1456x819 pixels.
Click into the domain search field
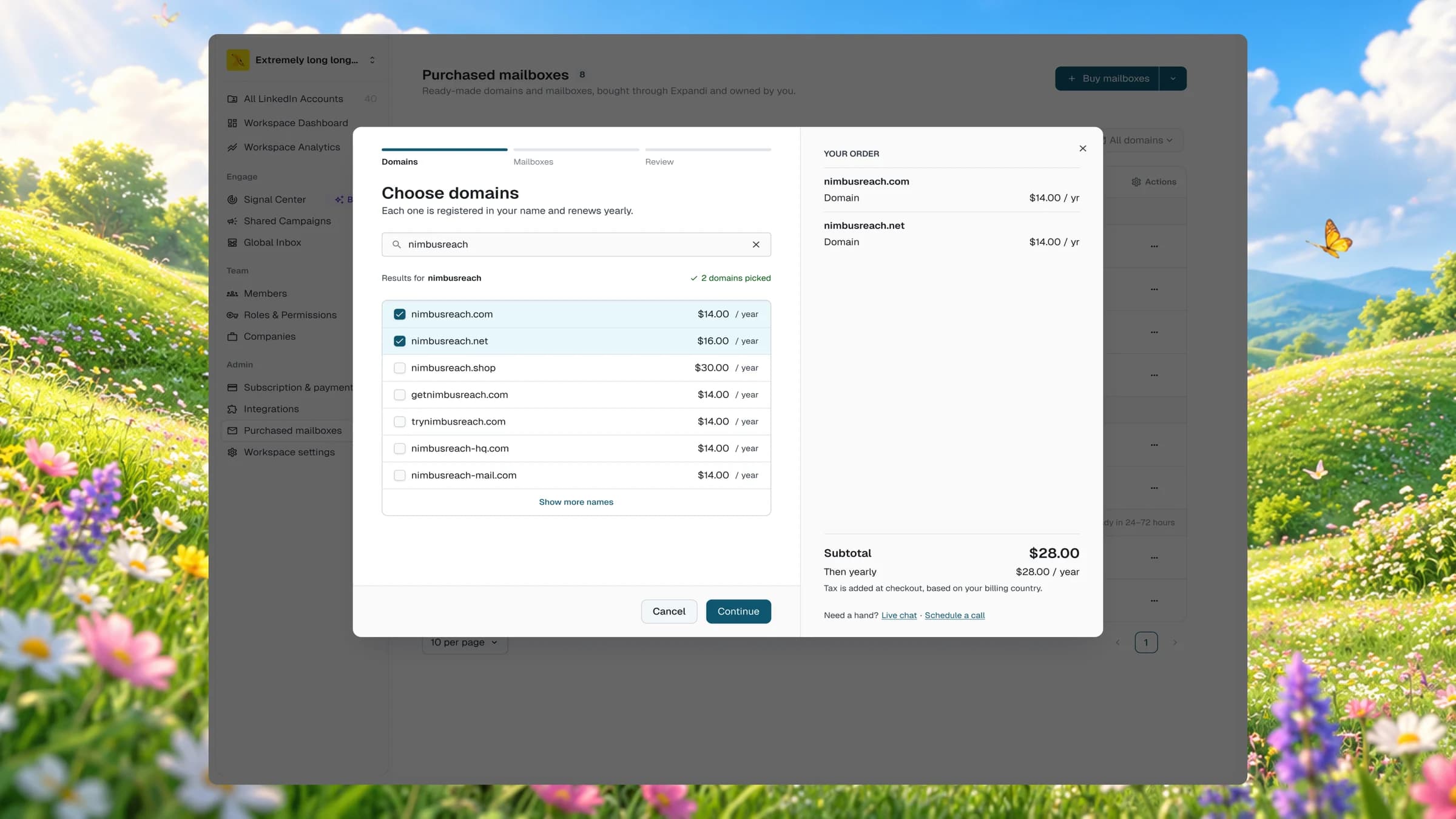[x=576, y=244]
